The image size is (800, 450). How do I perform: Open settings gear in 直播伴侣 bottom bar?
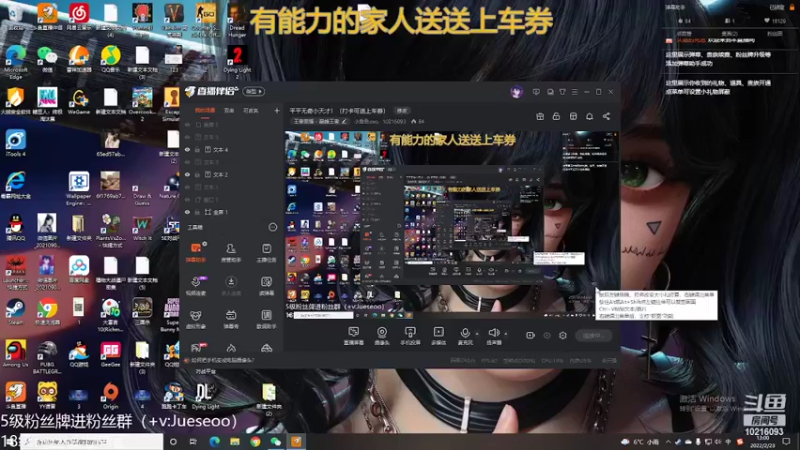coord(563,335)
